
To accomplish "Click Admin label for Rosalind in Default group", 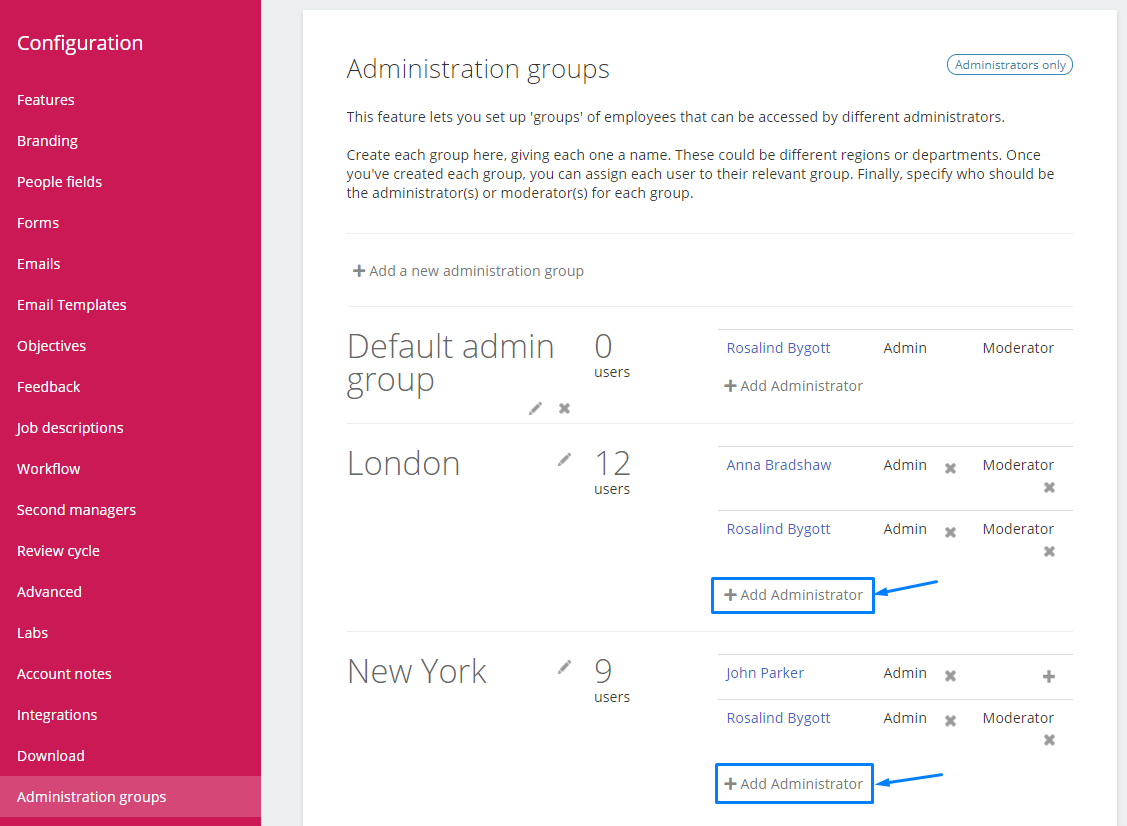I will click(x=905, y=348).
